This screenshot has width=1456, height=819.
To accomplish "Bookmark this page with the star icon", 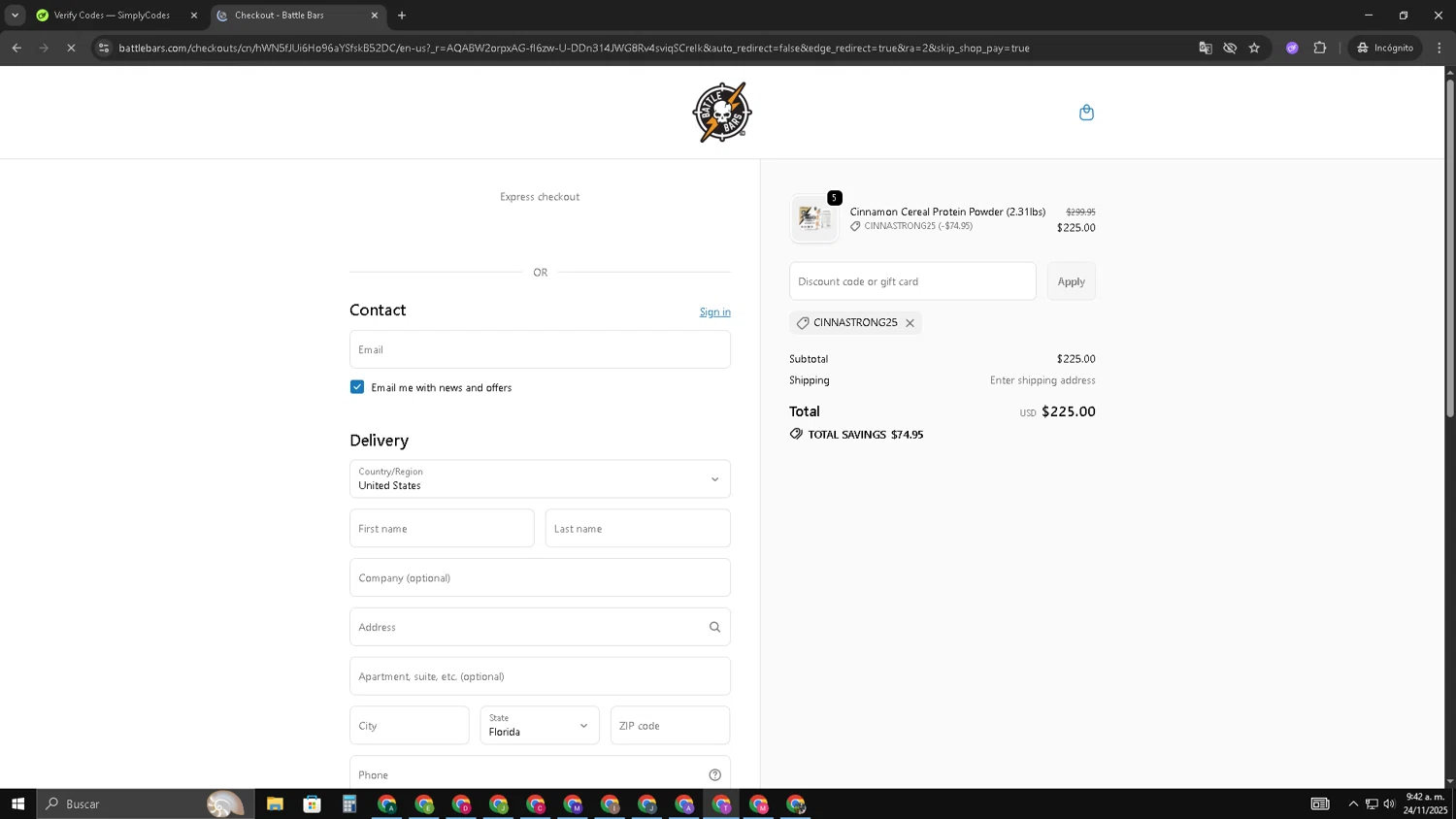I will point(1254,48).
